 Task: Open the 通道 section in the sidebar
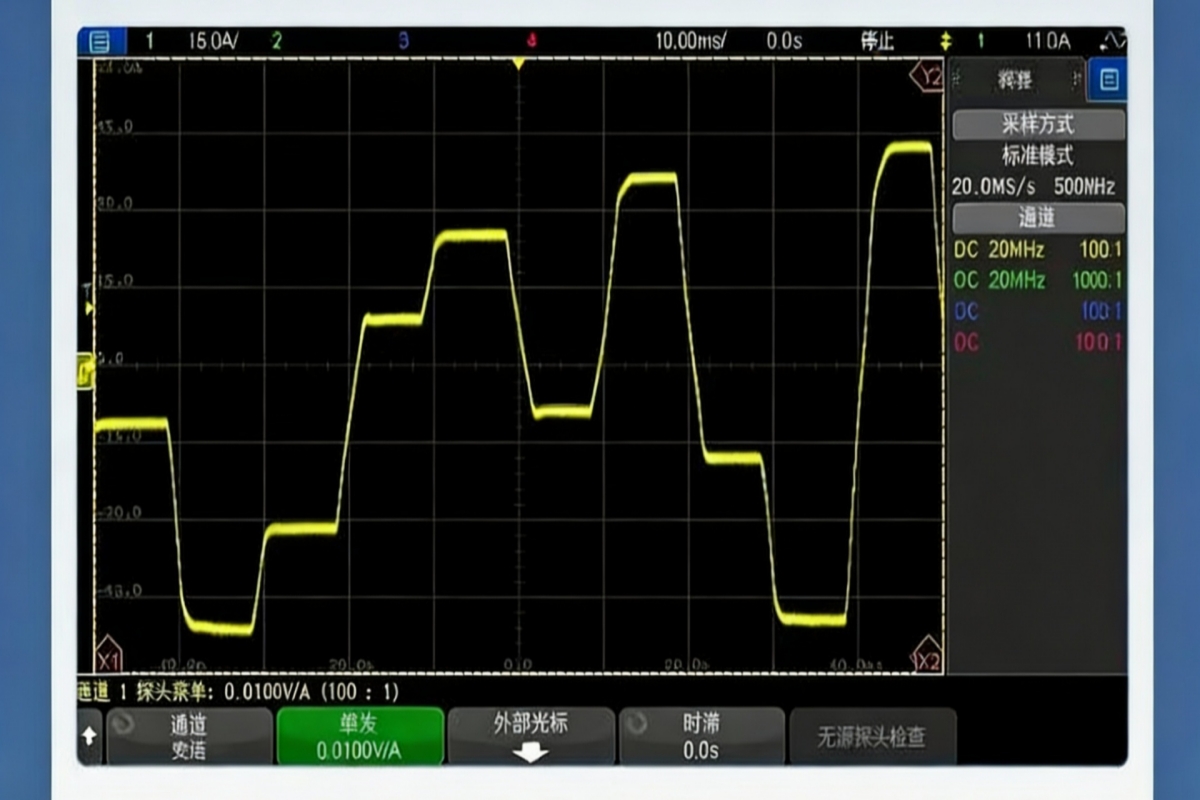coord(1037,217)
